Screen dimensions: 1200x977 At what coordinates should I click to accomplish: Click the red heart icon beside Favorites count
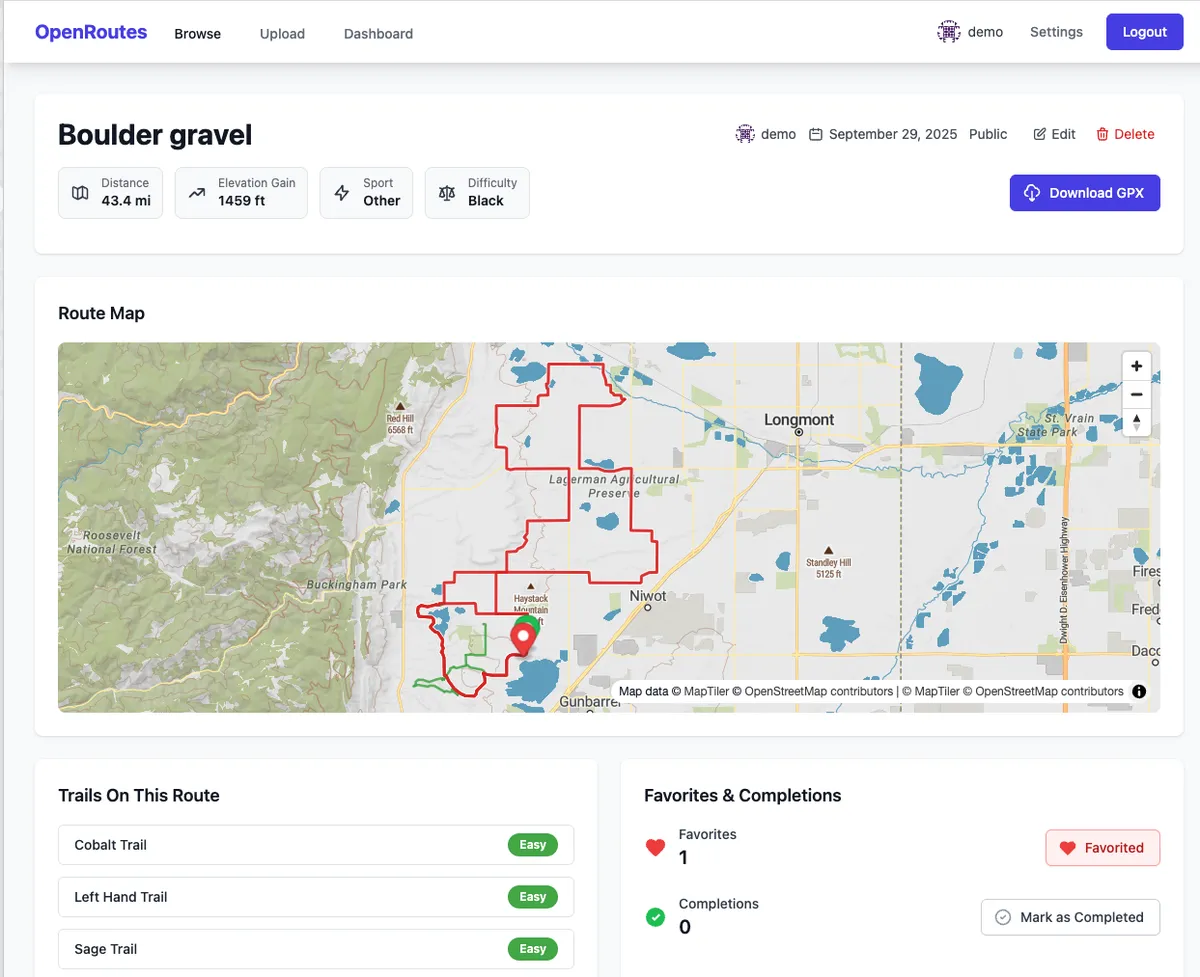(655, 847)
